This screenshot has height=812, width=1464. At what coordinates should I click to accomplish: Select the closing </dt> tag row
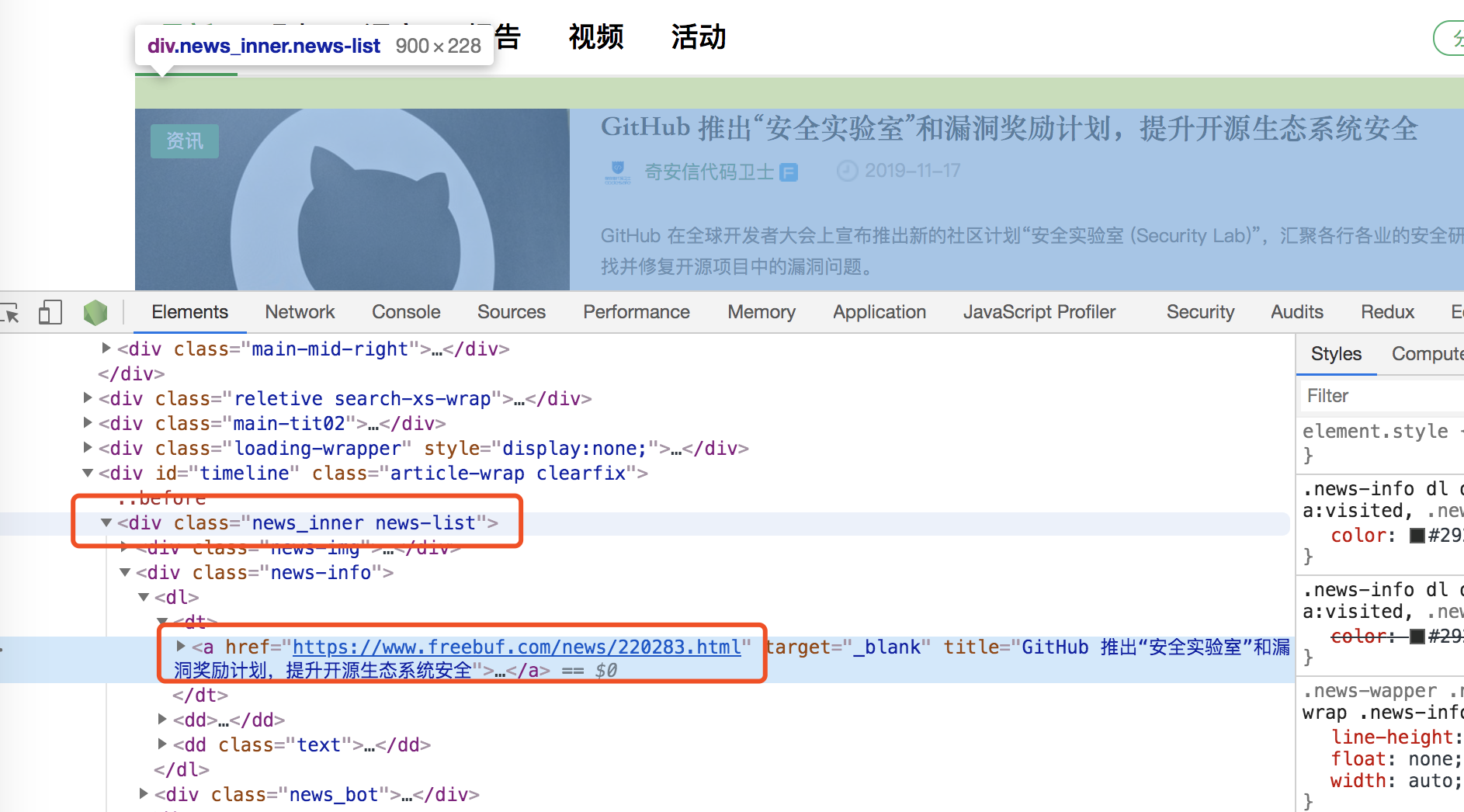(x=200, y=695)
